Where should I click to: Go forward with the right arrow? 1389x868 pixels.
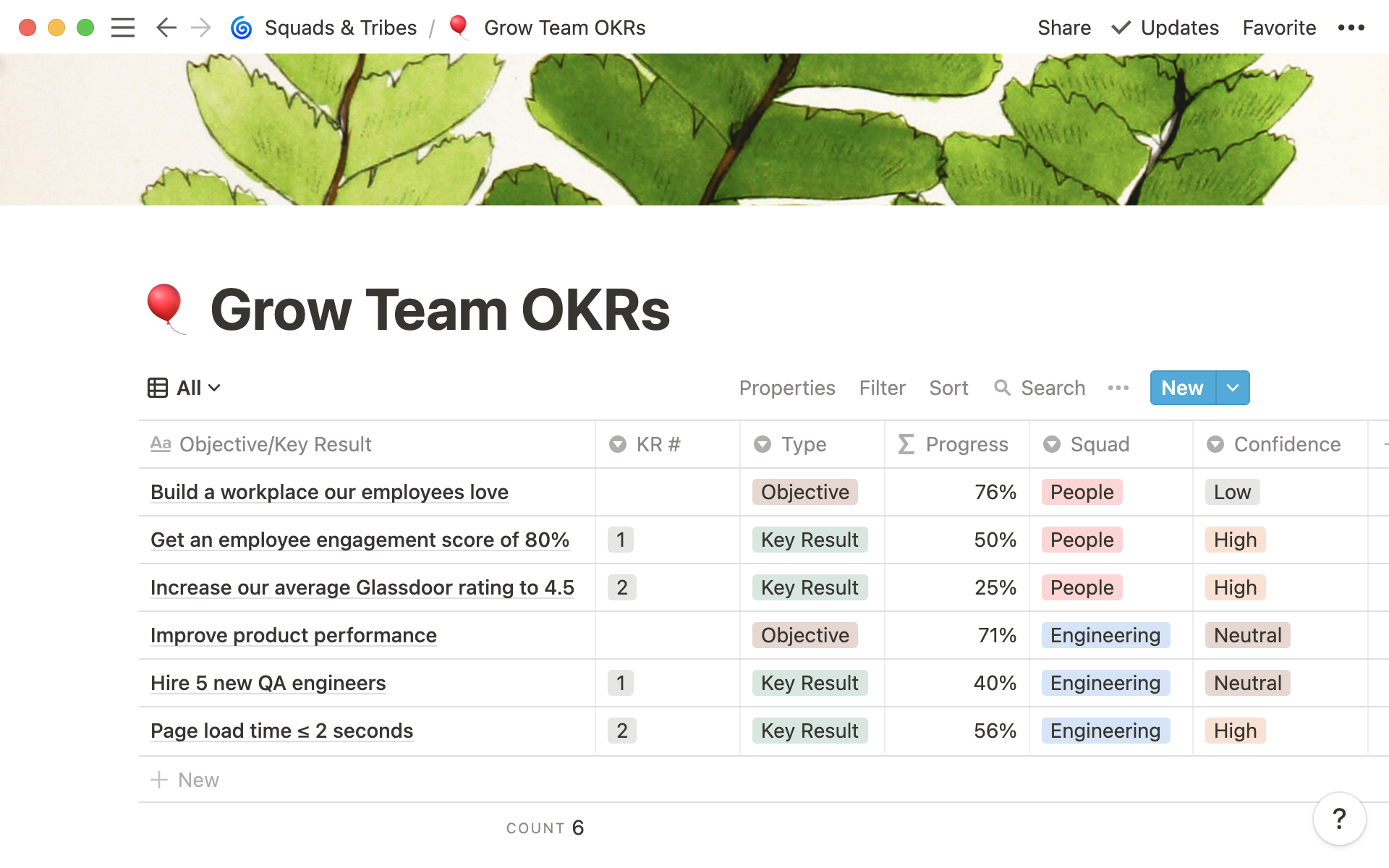(200, 27)
